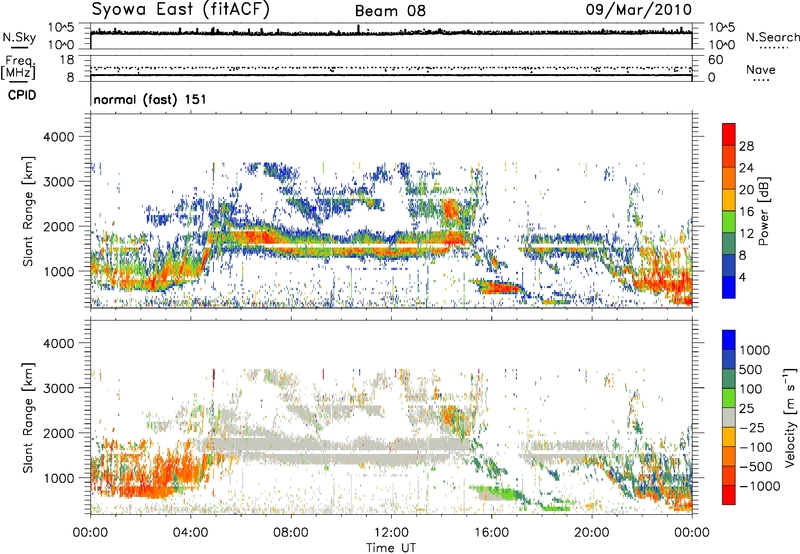
Task: Click the '18' frequency axis tick label
Action: [x=67, y=60]
